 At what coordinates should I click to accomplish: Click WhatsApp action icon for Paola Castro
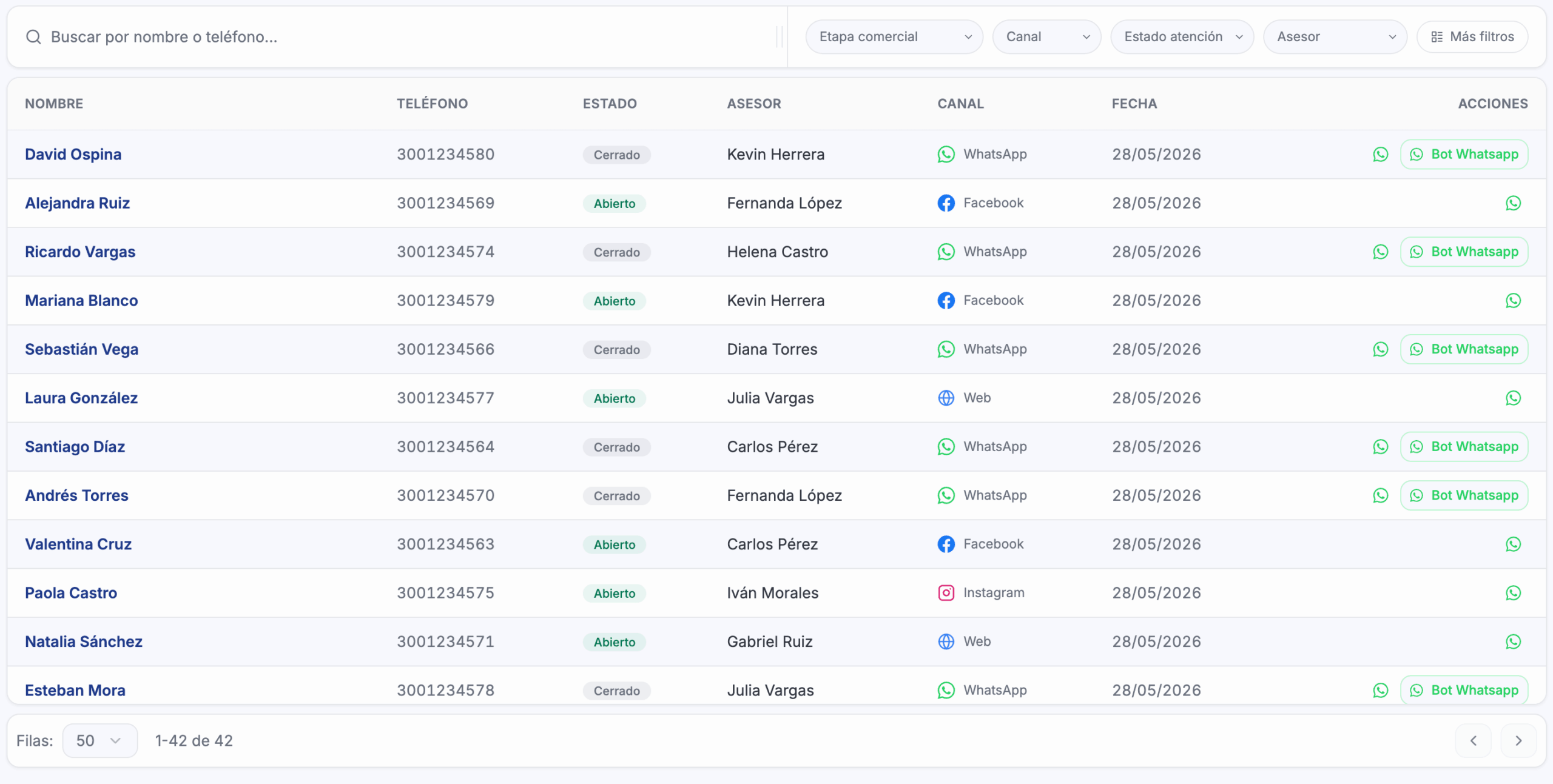(x=1513, y=593)
